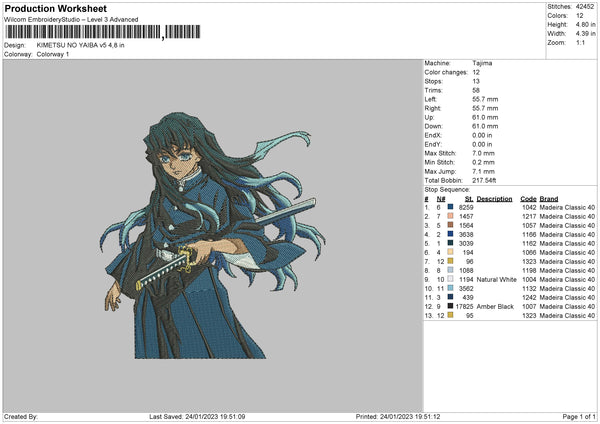
Task: Click 'Wilcom EmbroideryStudio – Level 3 Advanced' text
Action: 71,20
